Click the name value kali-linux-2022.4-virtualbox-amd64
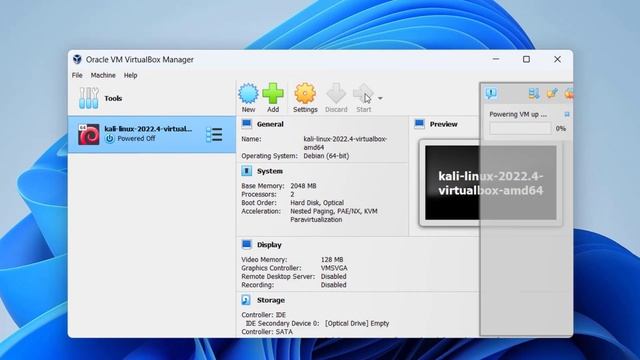 pyautogui.click(x=345, y=143)
